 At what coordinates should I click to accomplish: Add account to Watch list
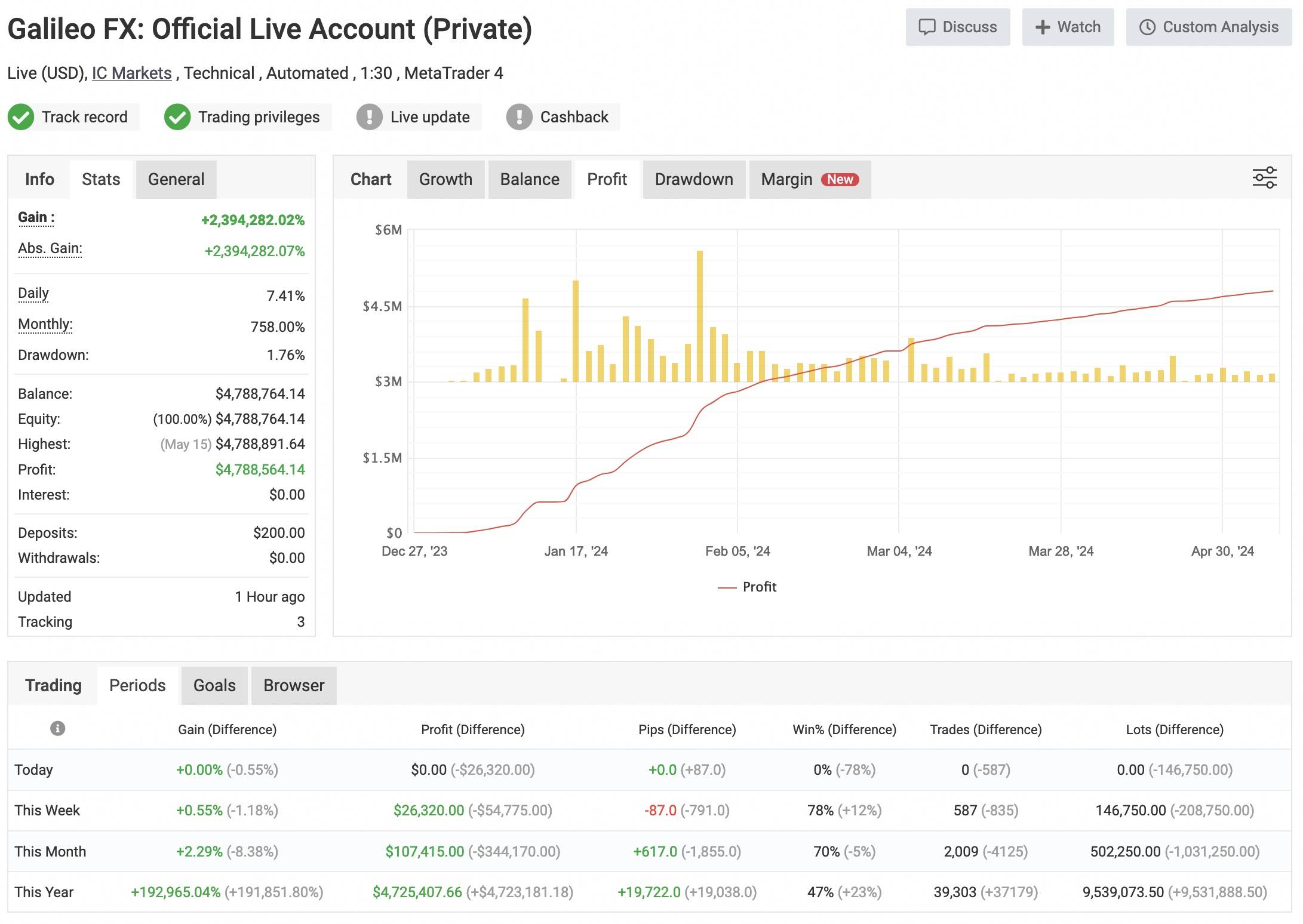click(1068, 27)
